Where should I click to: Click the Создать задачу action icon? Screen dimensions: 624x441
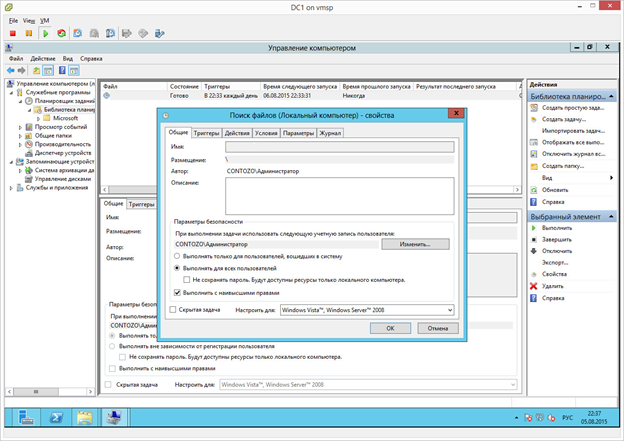pyautogui.click(x=534, y=119)
